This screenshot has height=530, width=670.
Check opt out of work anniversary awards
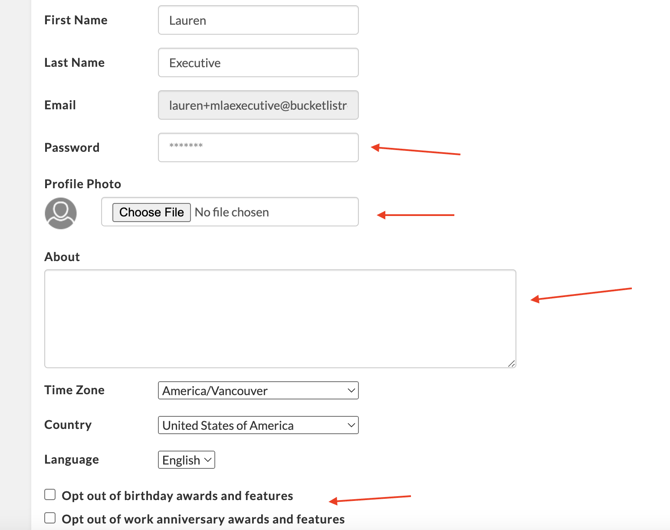pyautogui.click(x=50, y=518)
